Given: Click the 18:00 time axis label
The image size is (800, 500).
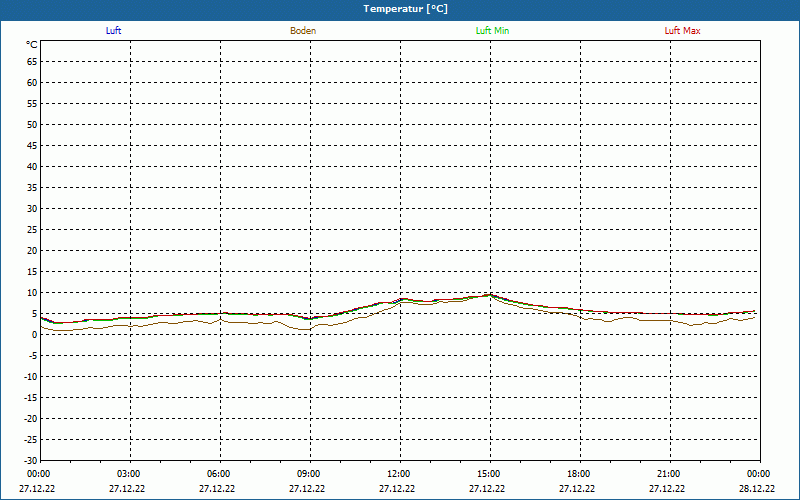Looking at the screenshot, I should 579,474.
